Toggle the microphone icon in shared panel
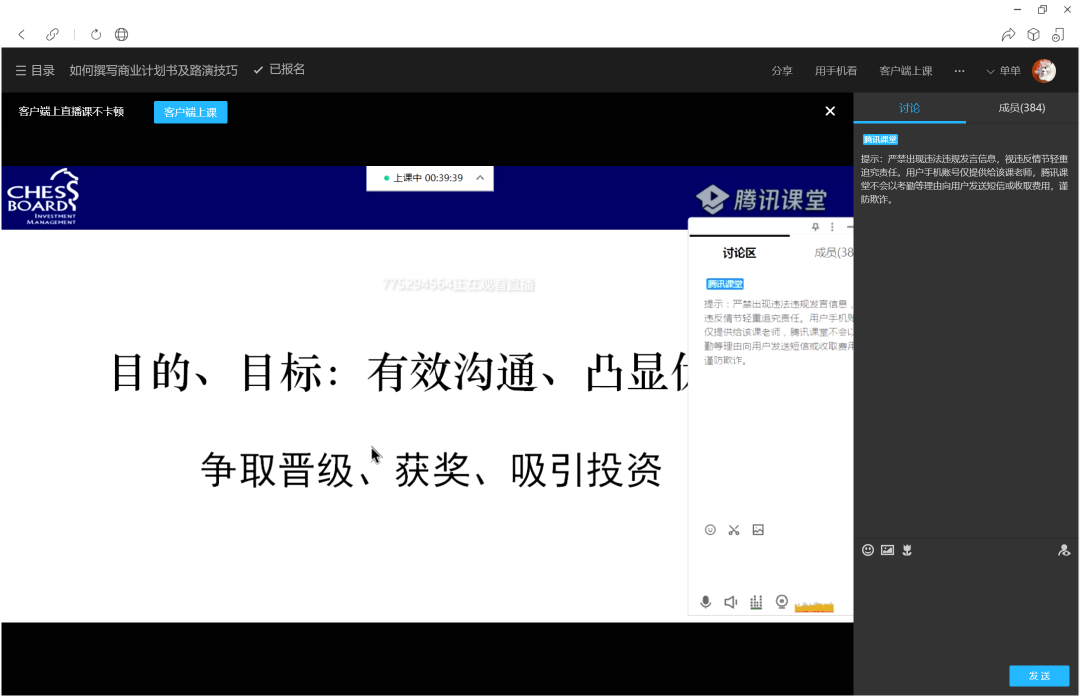 (705, 602)
